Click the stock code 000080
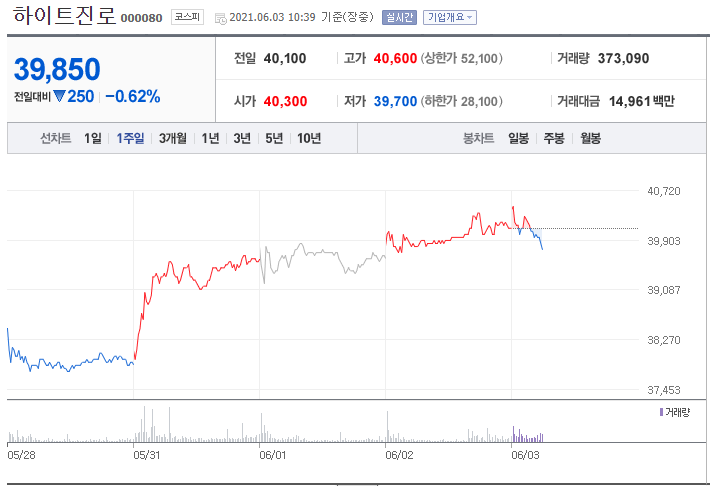 [141, 18]
